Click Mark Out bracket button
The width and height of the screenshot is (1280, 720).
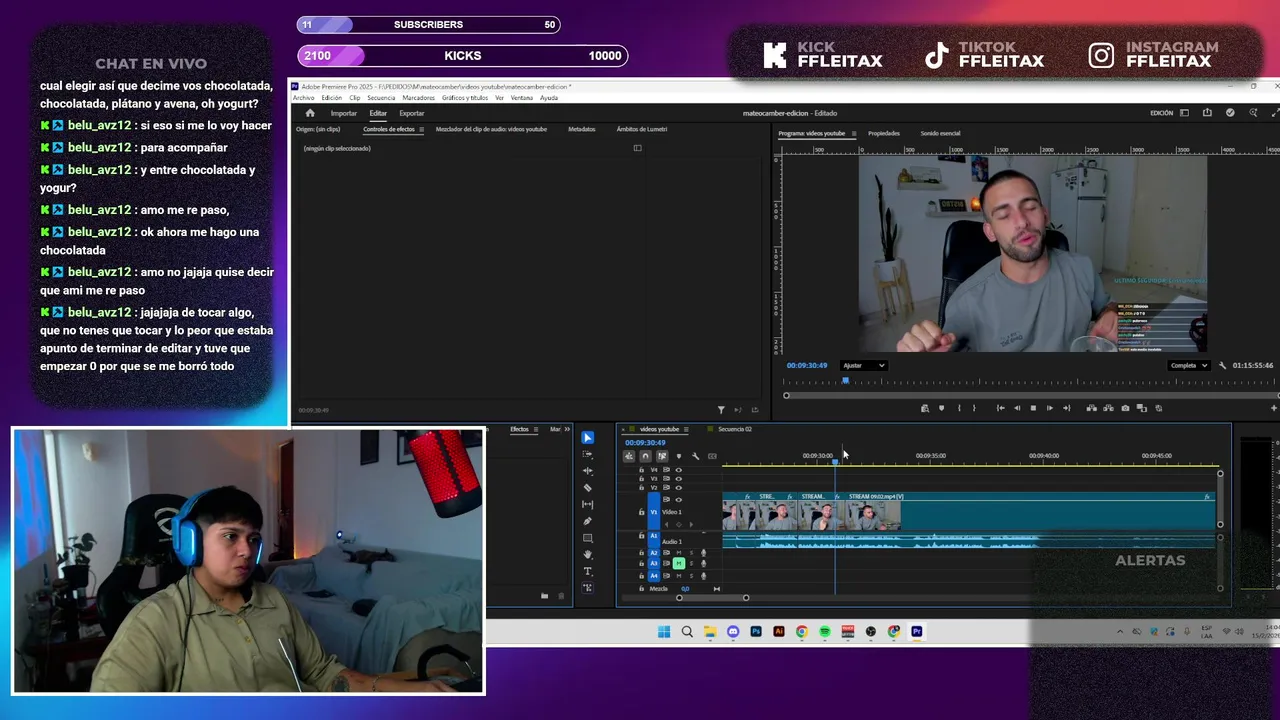point(974,408)
